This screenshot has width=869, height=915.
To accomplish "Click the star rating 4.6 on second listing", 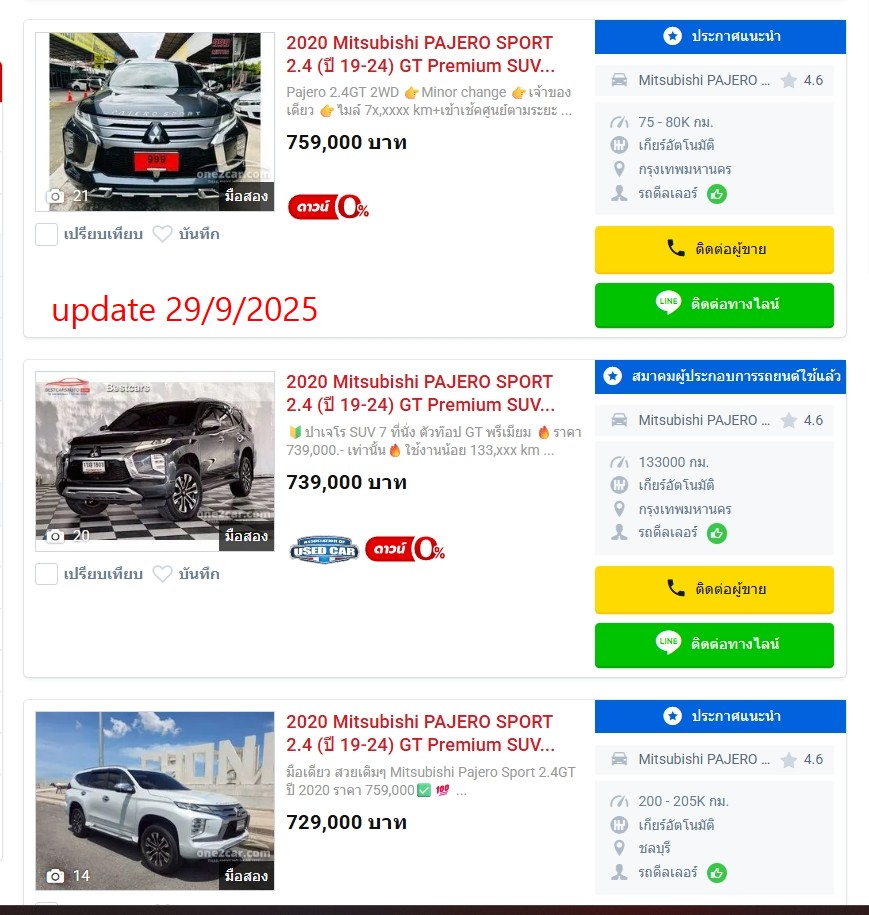I will click(x=802, y=420).
